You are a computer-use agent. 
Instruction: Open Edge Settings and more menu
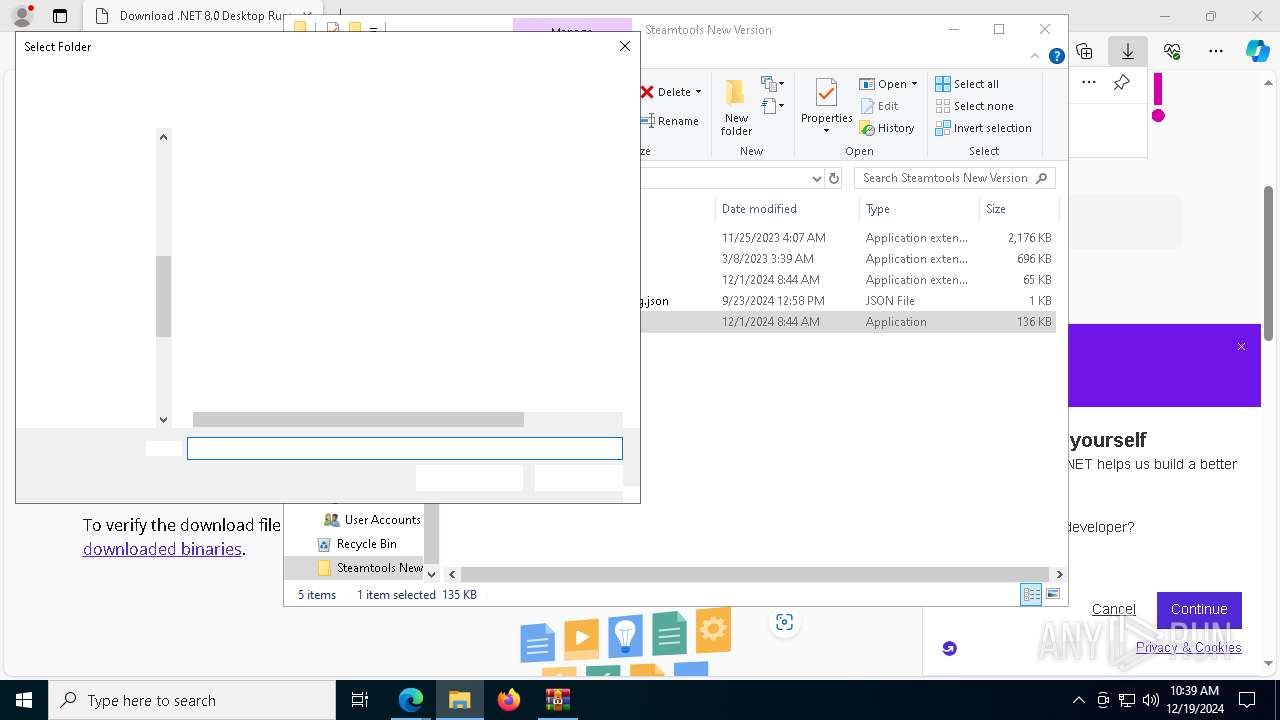click(1216, 51)
